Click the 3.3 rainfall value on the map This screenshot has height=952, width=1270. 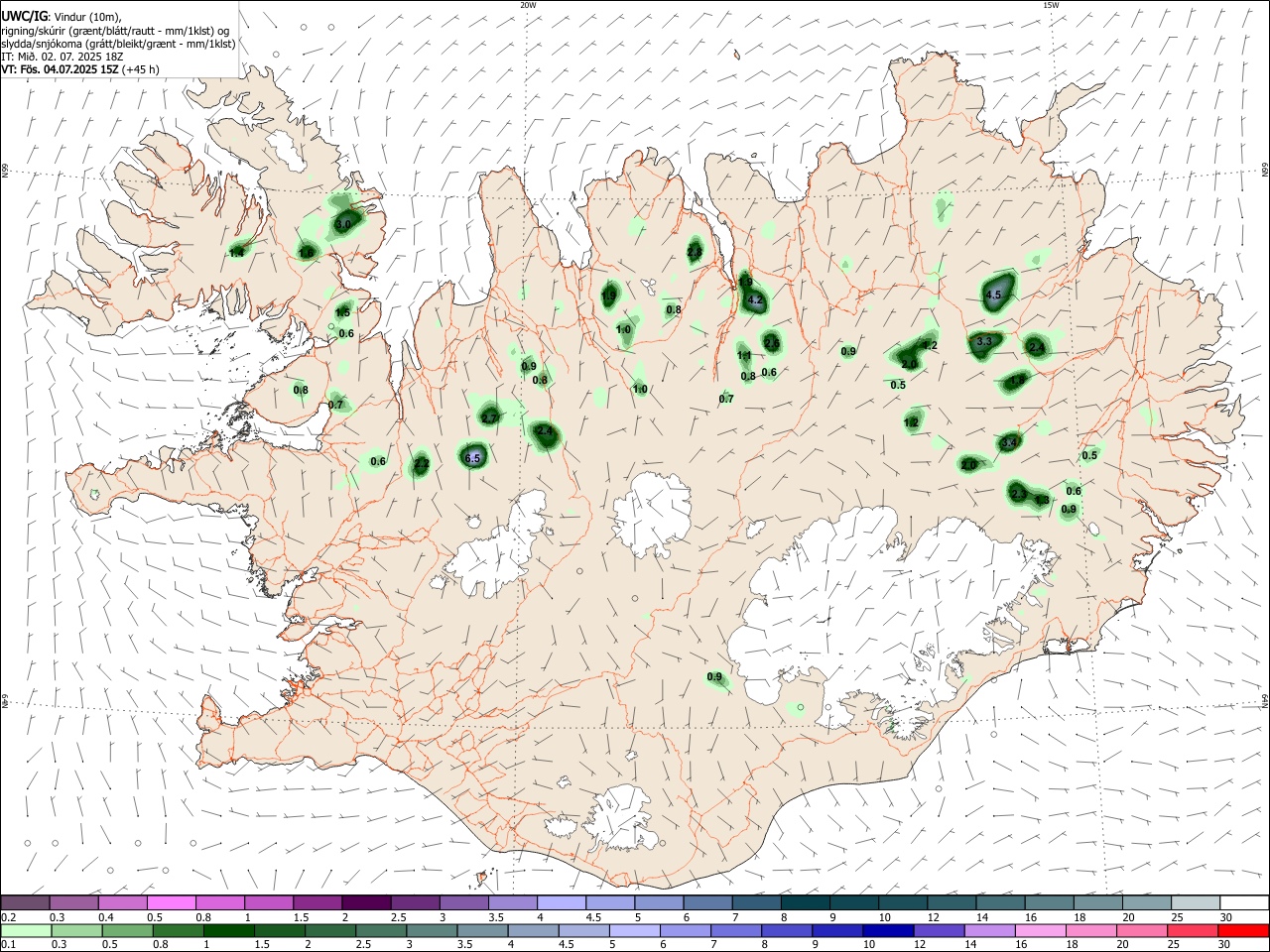(984, 341)
